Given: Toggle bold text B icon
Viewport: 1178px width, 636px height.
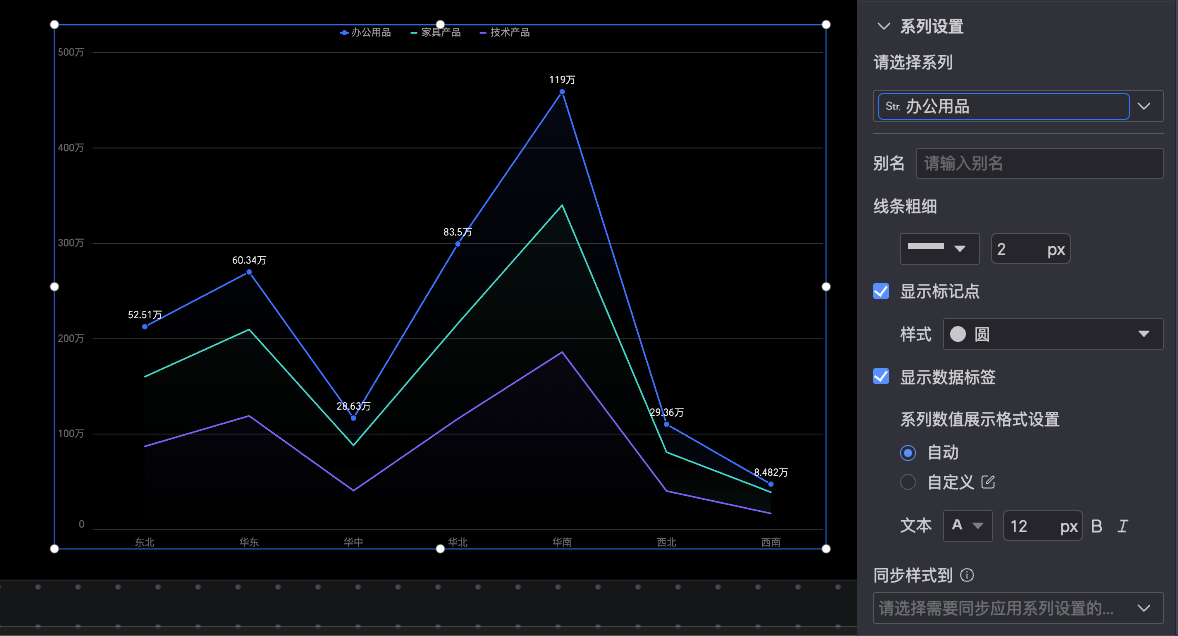Looking at the screenshot, I should 1097,526.
